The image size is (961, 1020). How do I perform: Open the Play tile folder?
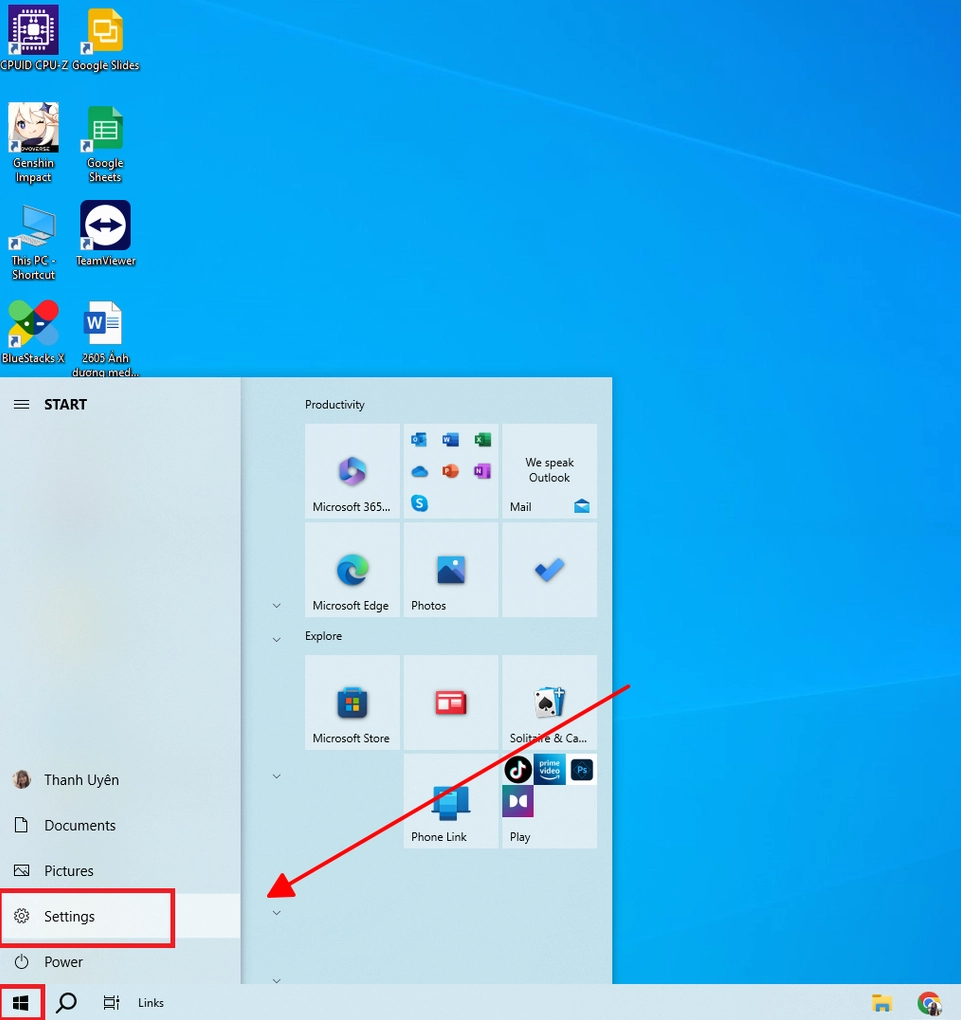pos(549,801)
